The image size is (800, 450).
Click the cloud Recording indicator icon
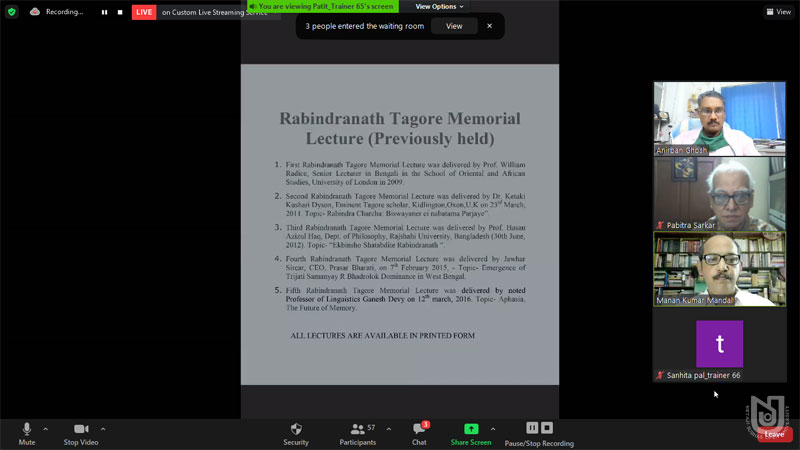[35, 11]
